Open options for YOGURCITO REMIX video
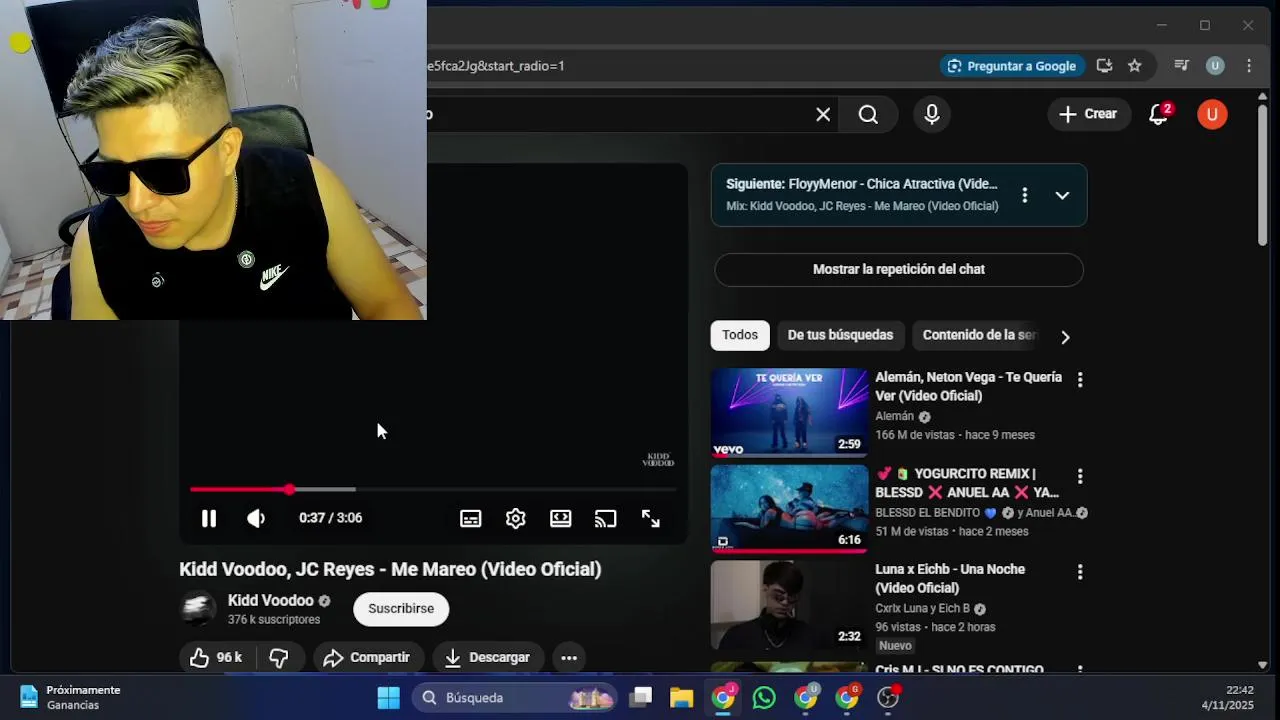 click(1080, 476)
